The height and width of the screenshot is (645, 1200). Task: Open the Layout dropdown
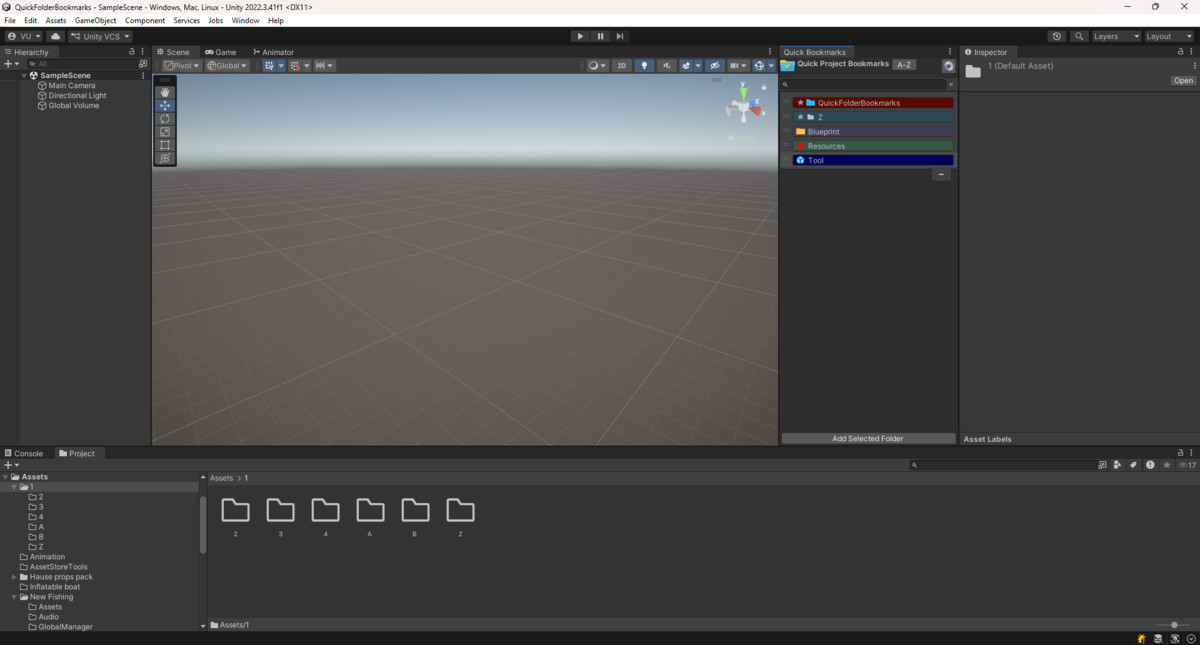tap(1169, 36)
